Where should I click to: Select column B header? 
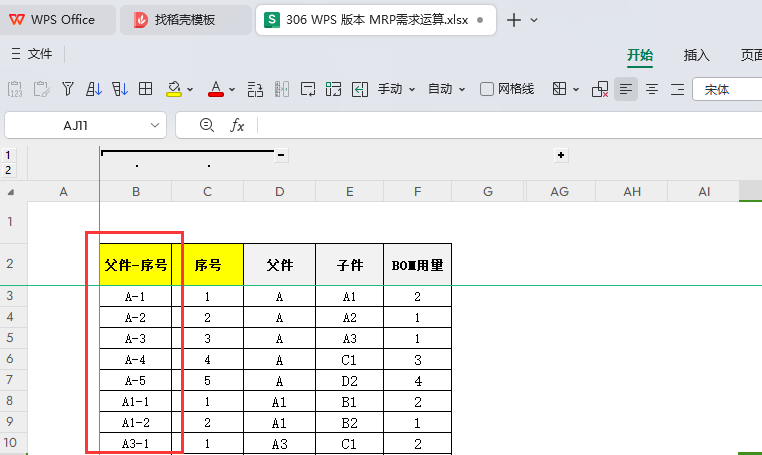click(136, 192)
